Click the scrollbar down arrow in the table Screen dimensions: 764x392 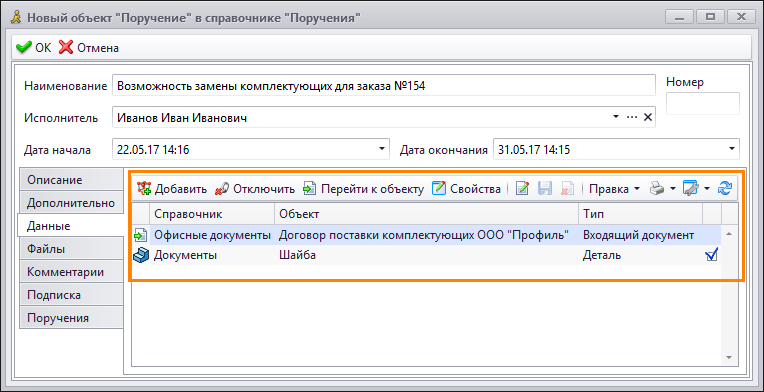click(729, 357)
